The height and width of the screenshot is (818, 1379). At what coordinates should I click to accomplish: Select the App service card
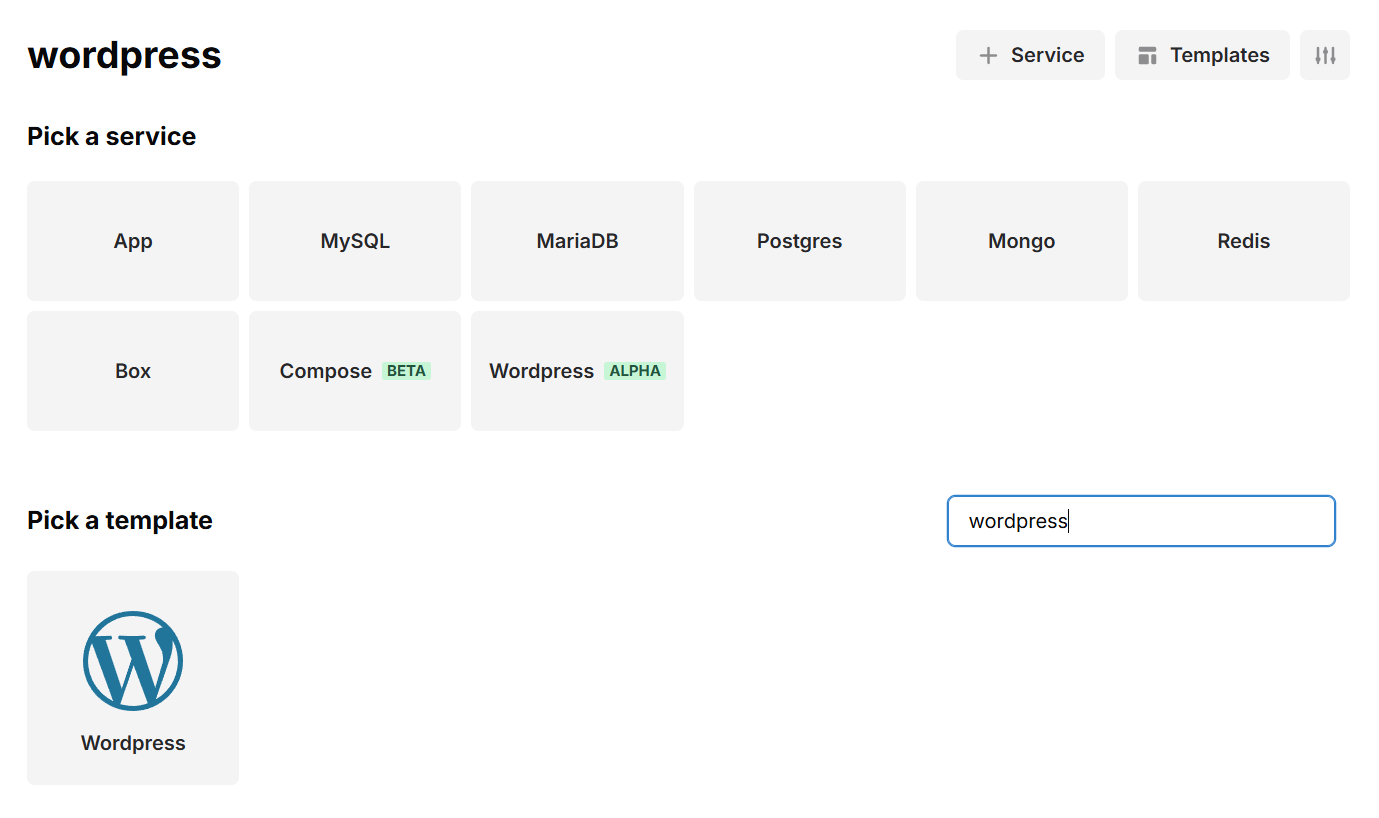pos(133,241)
